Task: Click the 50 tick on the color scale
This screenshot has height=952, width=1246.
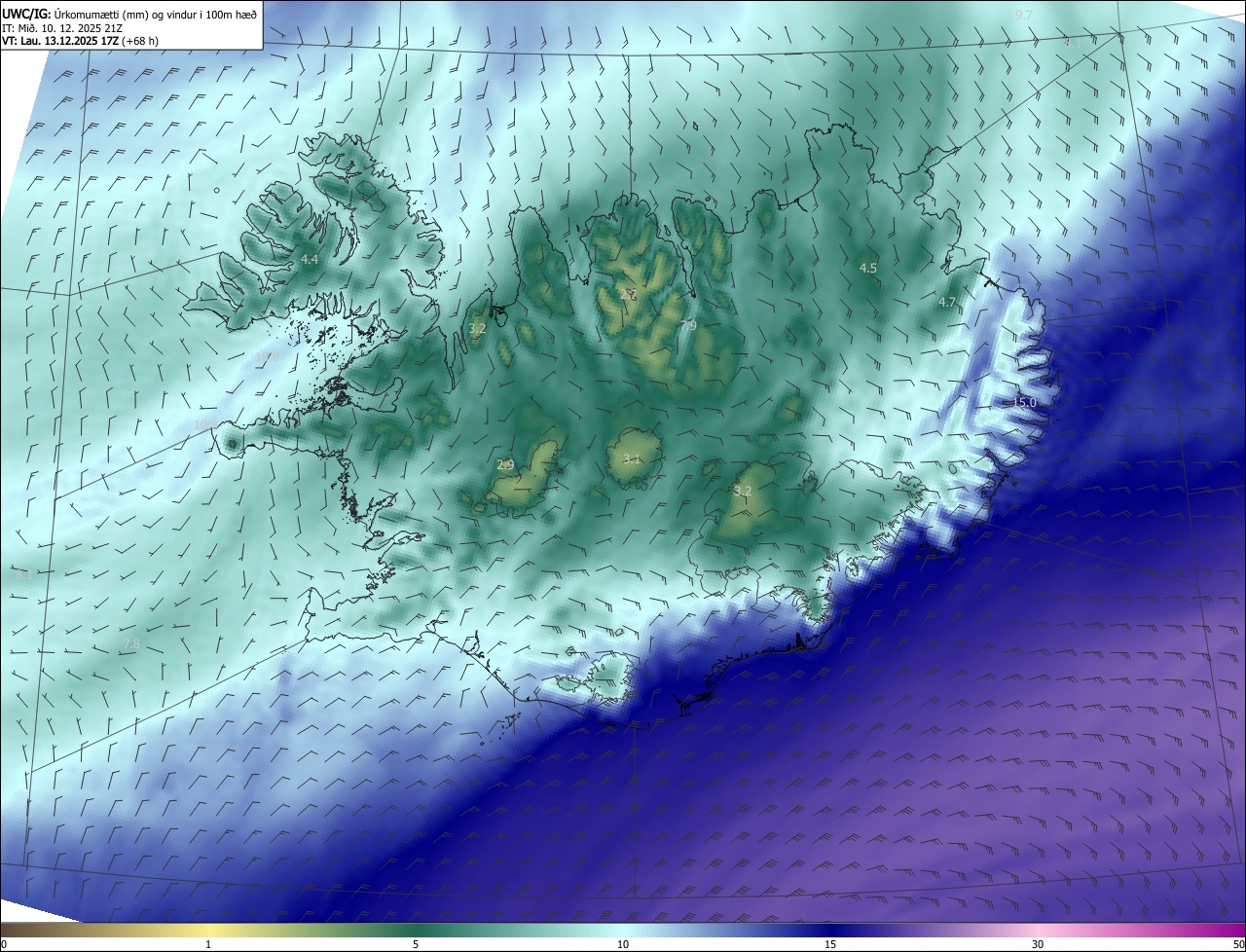Action: pos(1238,944)
